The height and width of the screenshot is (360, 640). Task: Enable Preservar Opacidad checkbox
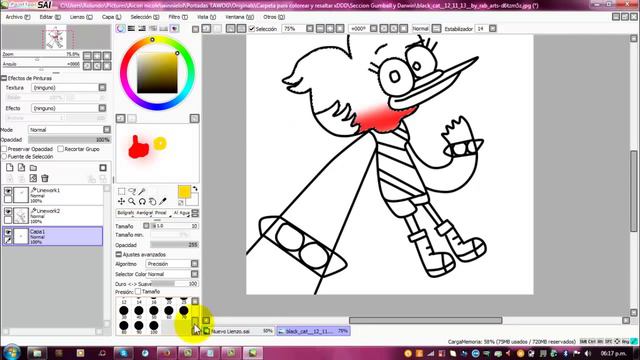pos(4,149)
